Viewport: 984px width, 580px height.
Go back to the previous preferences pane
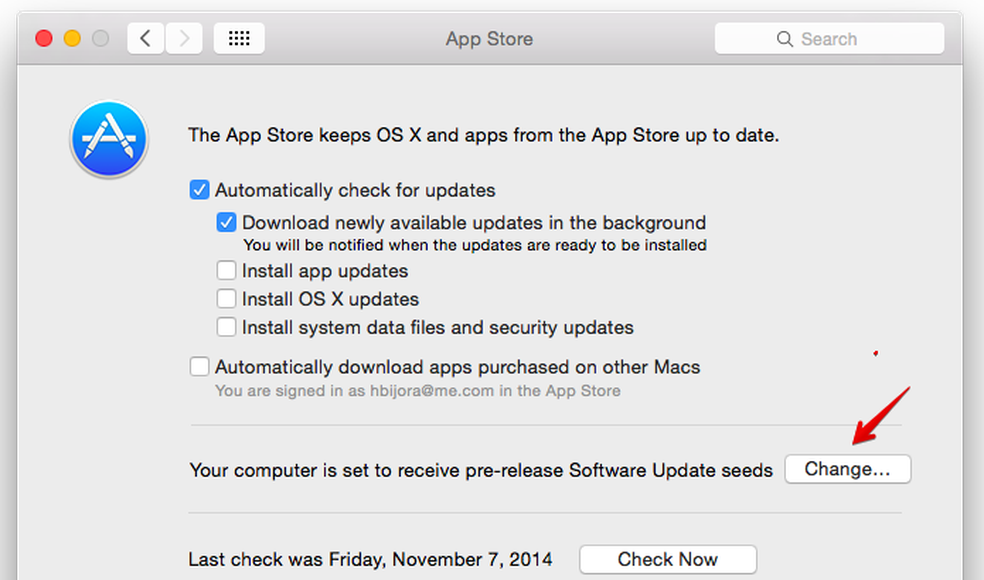coord(146,39)
